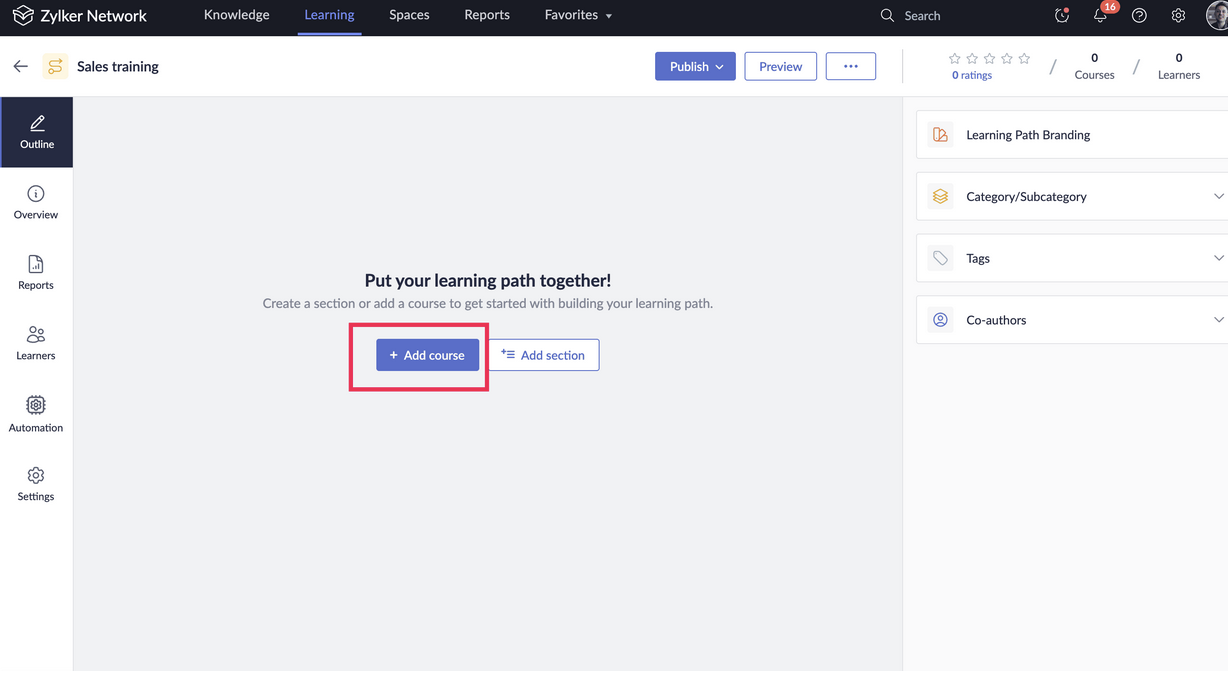The height and width of the screenshot is (686, 1228).
Task: Open Overview info icon in sidebar
Action: click(x=36, y=193)
